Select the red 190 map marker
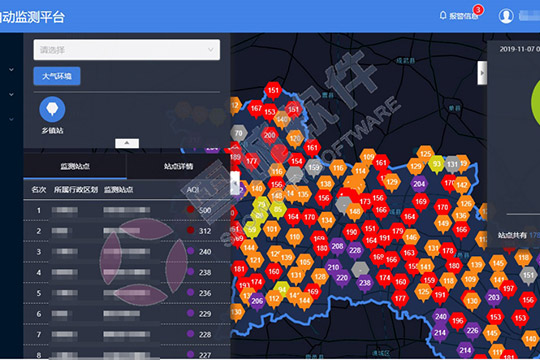 point(351,233)
